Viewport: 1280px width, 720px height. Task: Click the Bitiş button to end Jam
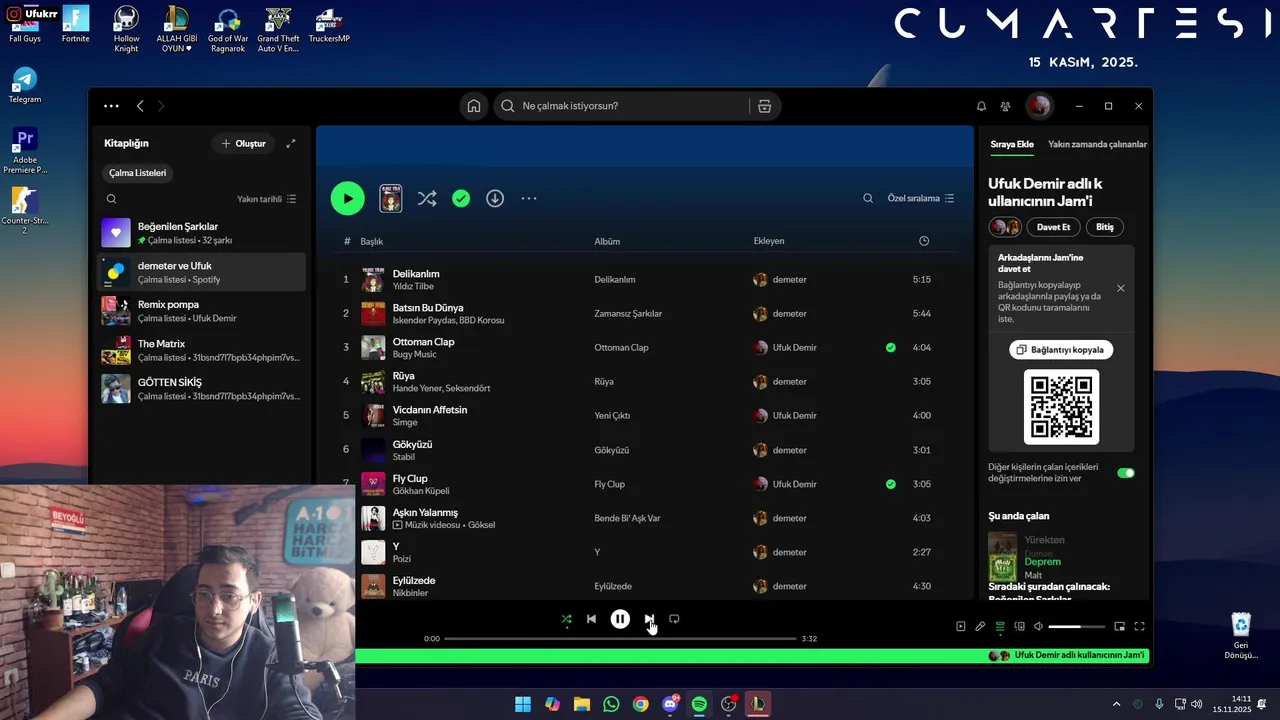click(1104, 227)
